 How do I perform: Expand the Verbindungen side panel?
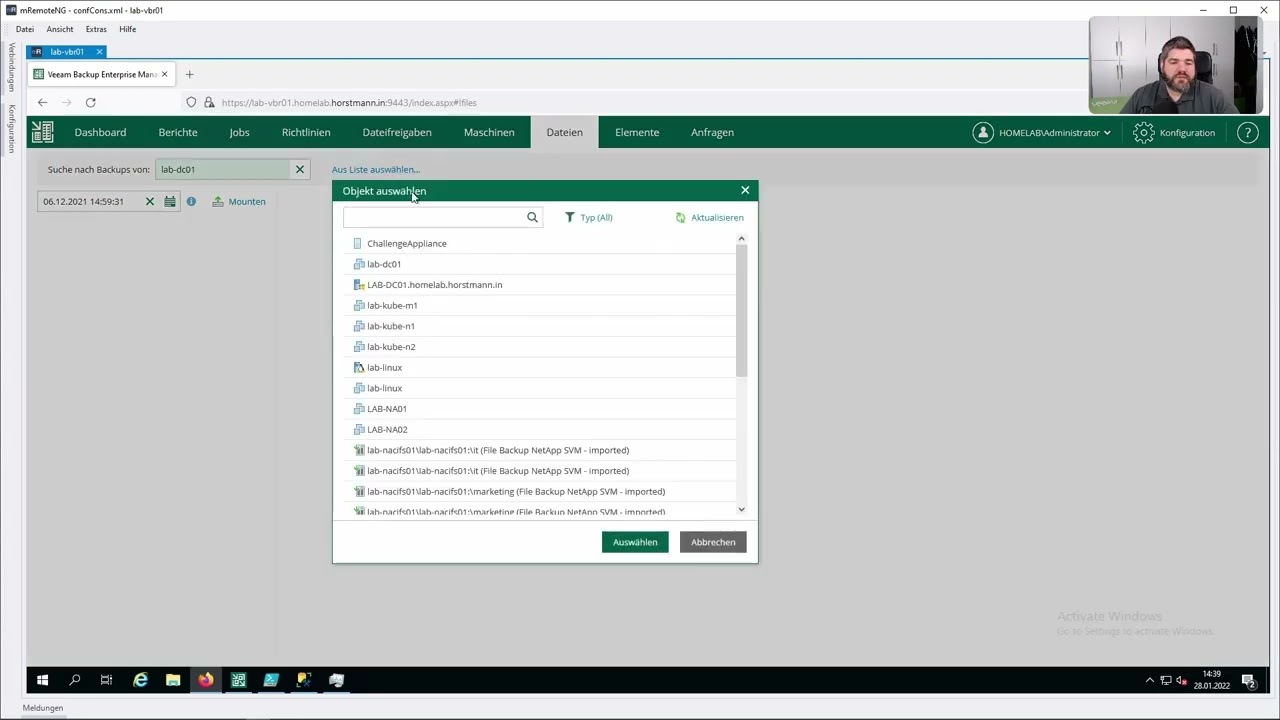[11, 67]
